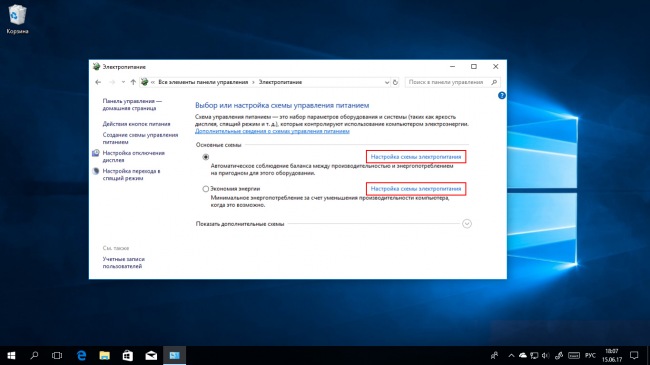The height and width of the screenshot is (365, 650).
Task: Open the volume speaker tray icon
Action: pyautogui.click(x=546, y=355)
